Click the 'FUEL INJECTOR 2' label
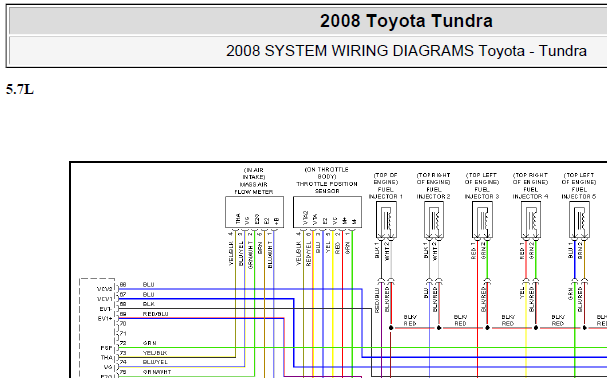 (x=434, y=193)
